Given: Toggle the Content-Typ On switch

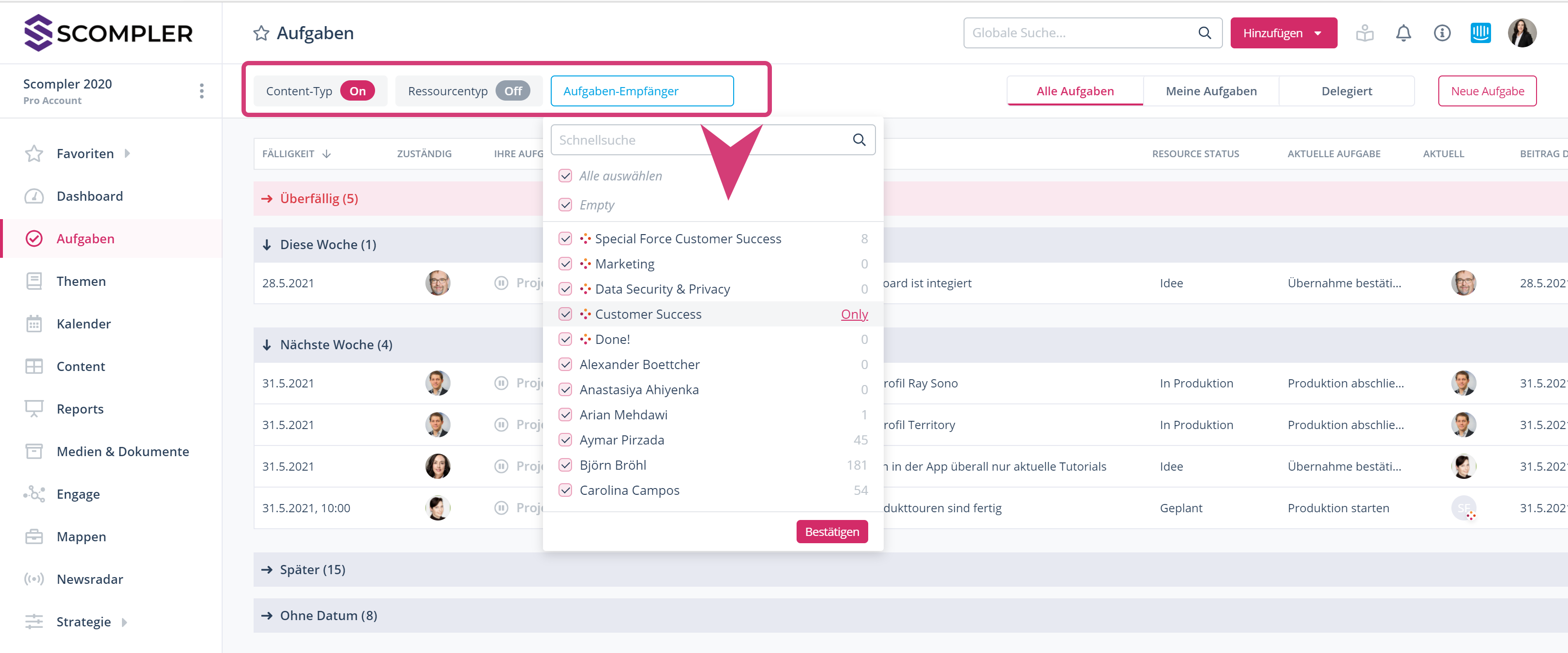Looking at the screenshot, I should (x=357, y=91).
